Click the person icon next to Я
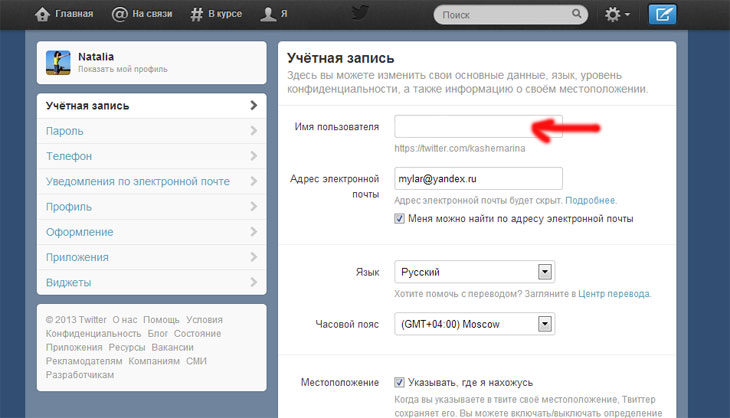 point(268,14)
